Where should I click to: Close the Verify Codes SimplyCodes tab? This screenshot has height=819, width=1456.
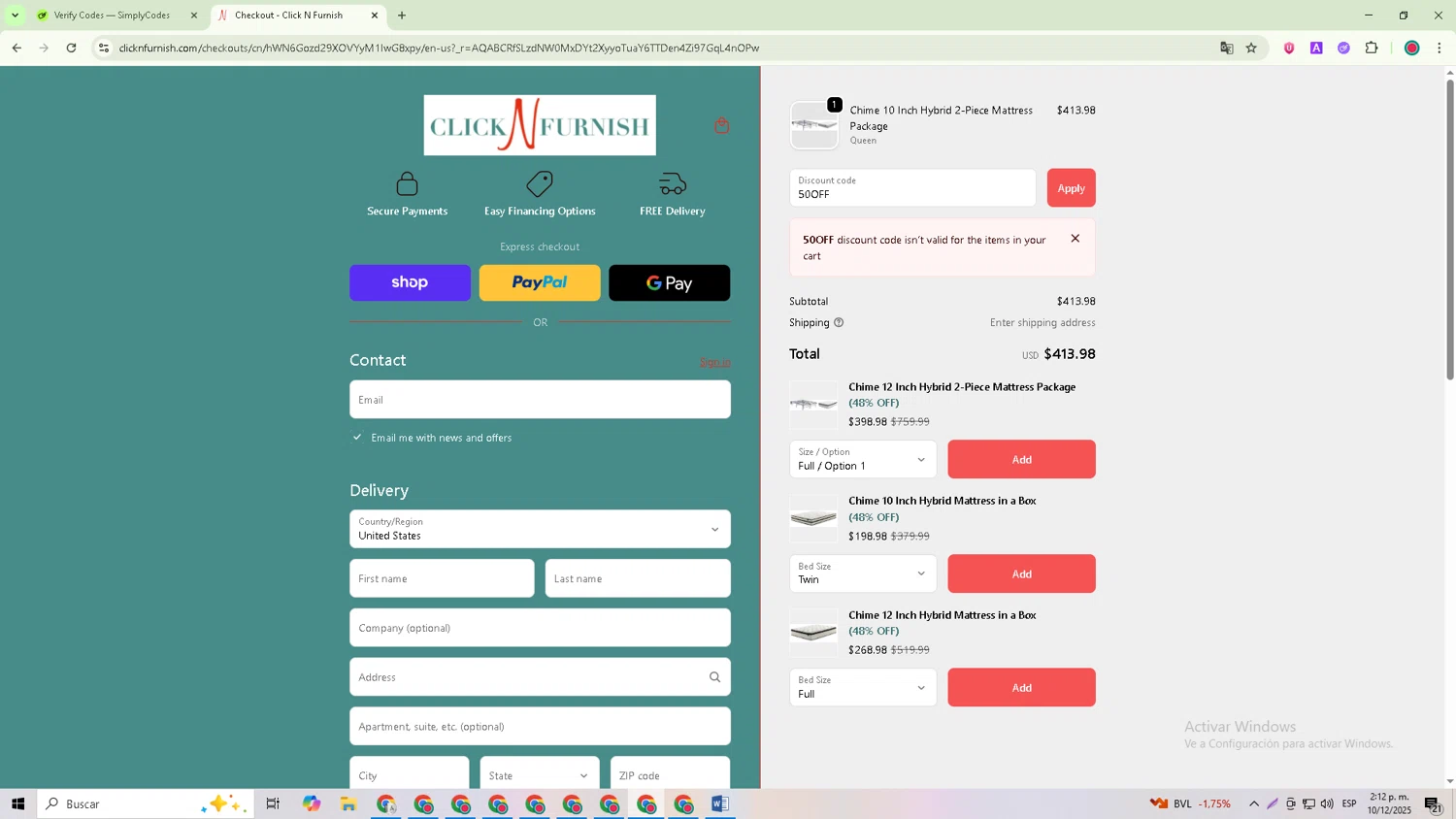pos(193,16)
